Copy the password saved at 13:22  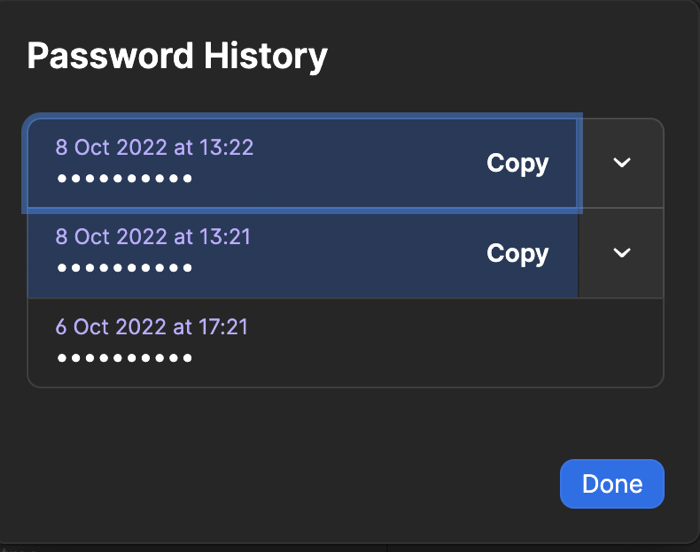point(517,163)
